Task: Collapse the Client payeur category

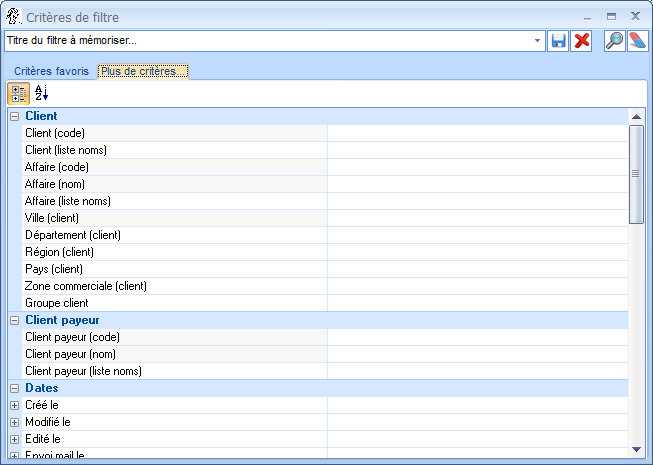Action: (14, 321)
